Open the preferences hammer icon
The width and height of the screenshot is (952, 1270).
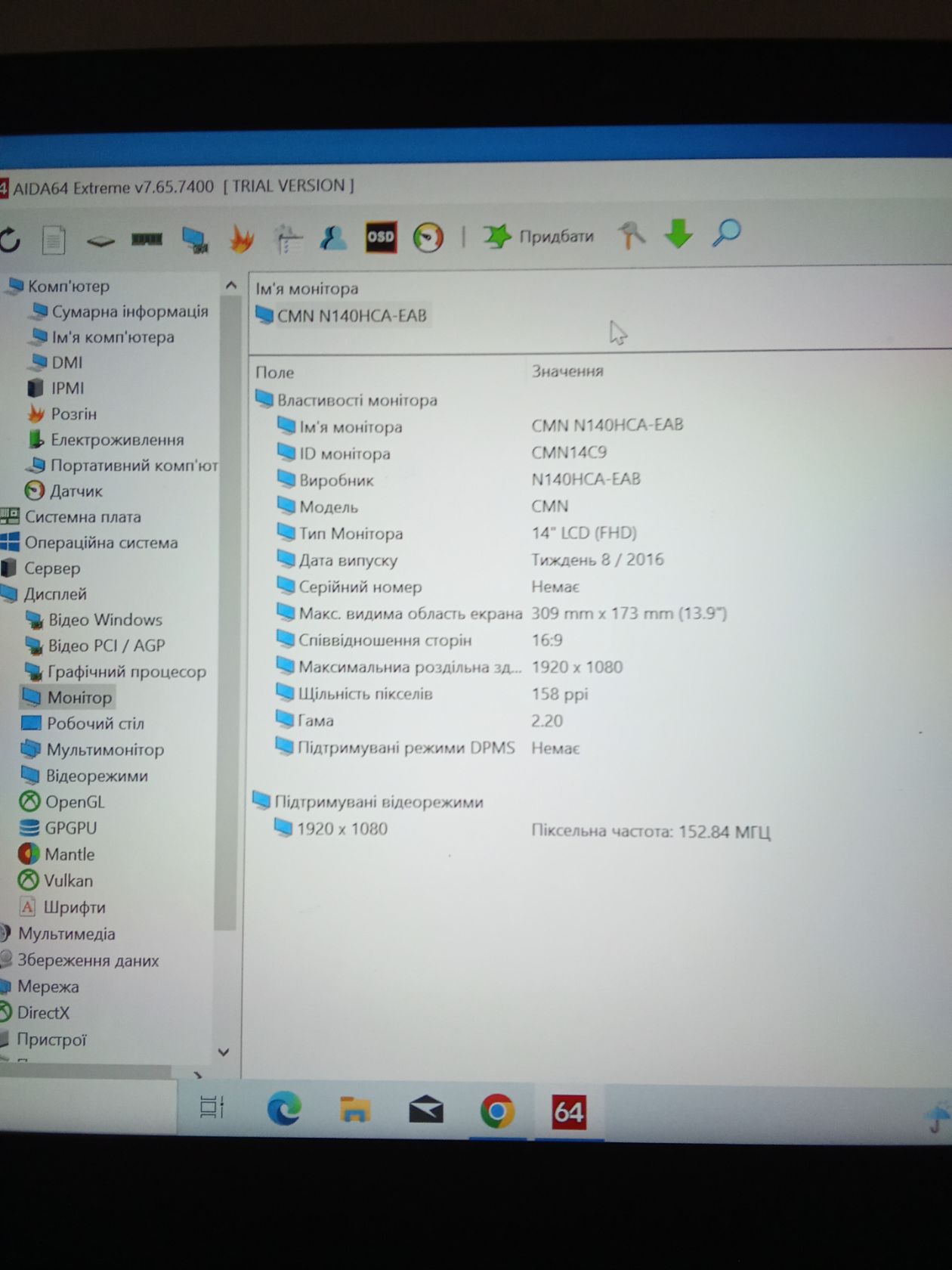[x=632, y=235]
